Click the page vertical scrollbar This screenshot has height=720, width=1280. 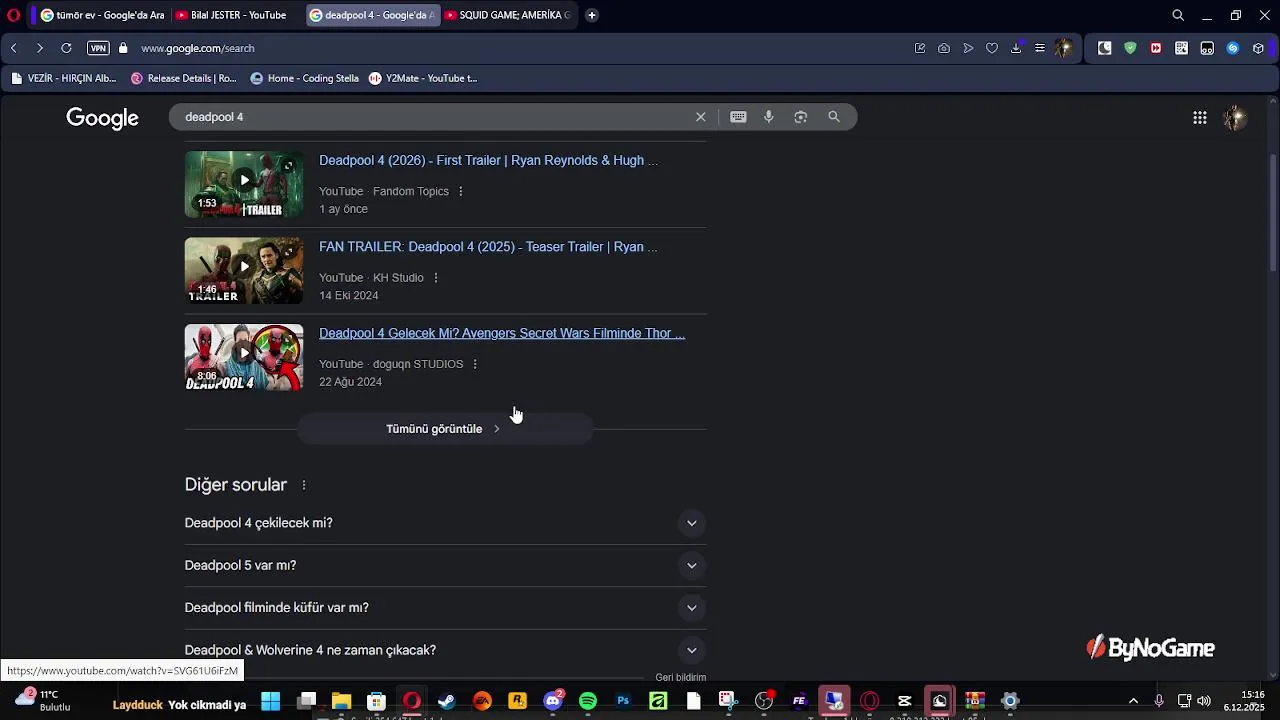1273,213
